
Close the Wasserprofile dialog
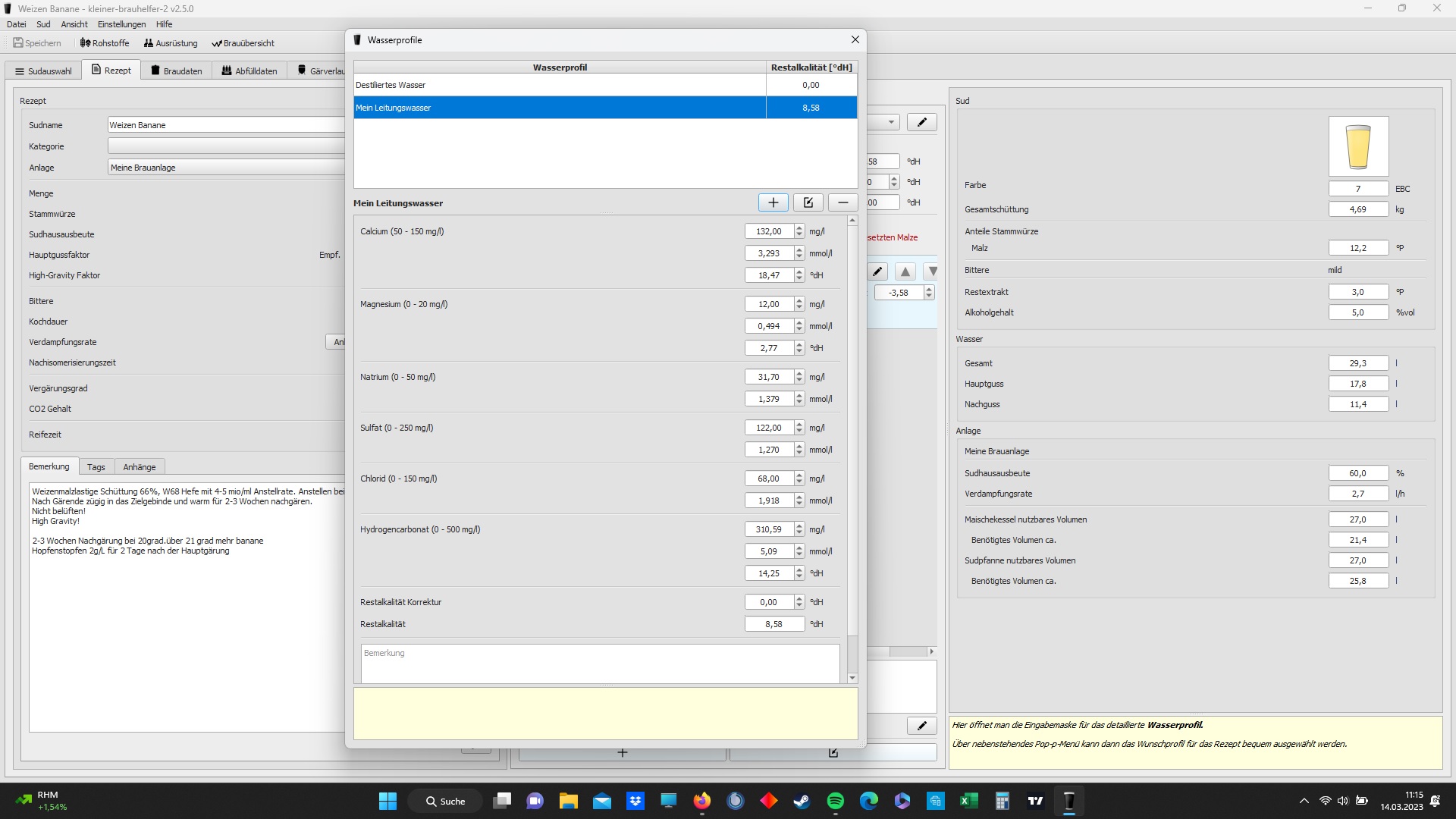coord(855,40)
